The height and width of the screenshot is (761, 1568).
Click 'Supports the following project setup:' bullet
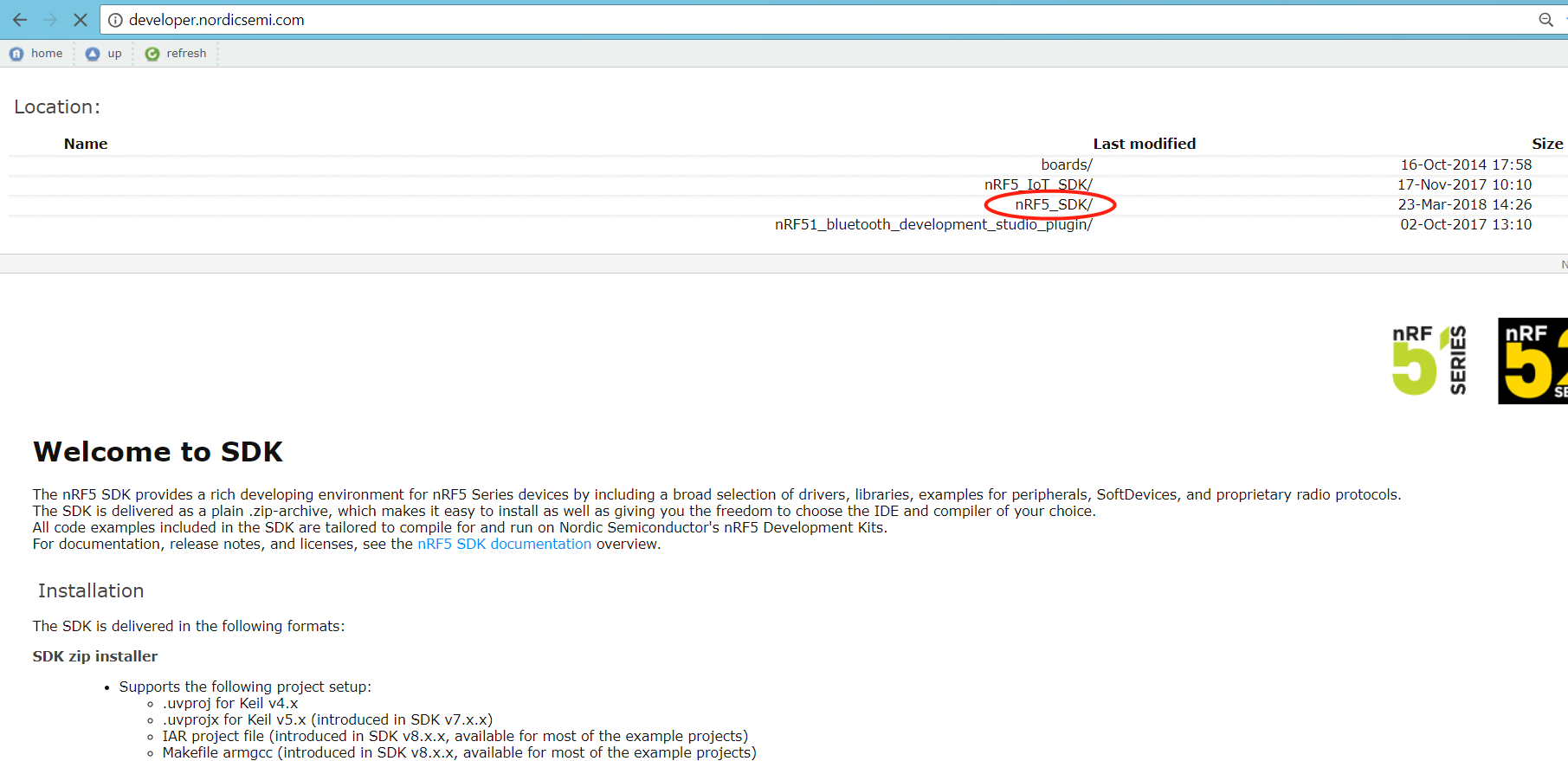[245, 687]
